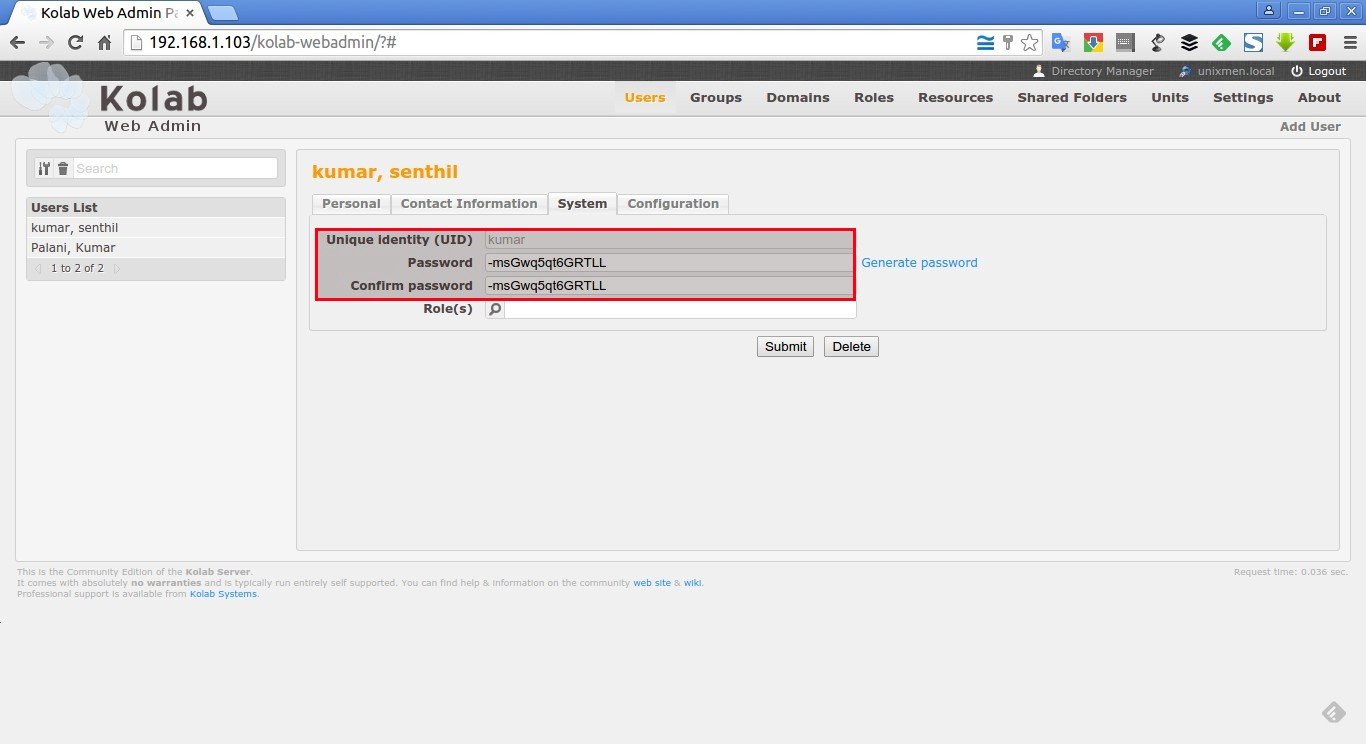The height and width of the screenshot is (744, 1366).
Task: Open the Units menu
Action: click(1170, 97)
